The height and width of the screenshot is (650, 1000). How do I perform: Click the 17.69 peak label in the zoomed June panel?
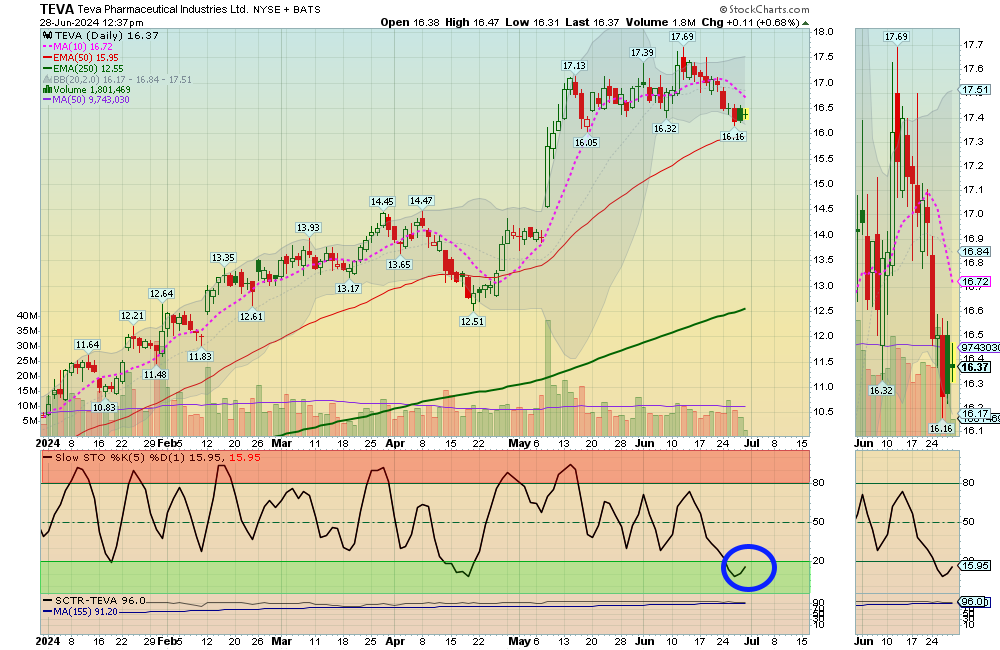[896, 36]
